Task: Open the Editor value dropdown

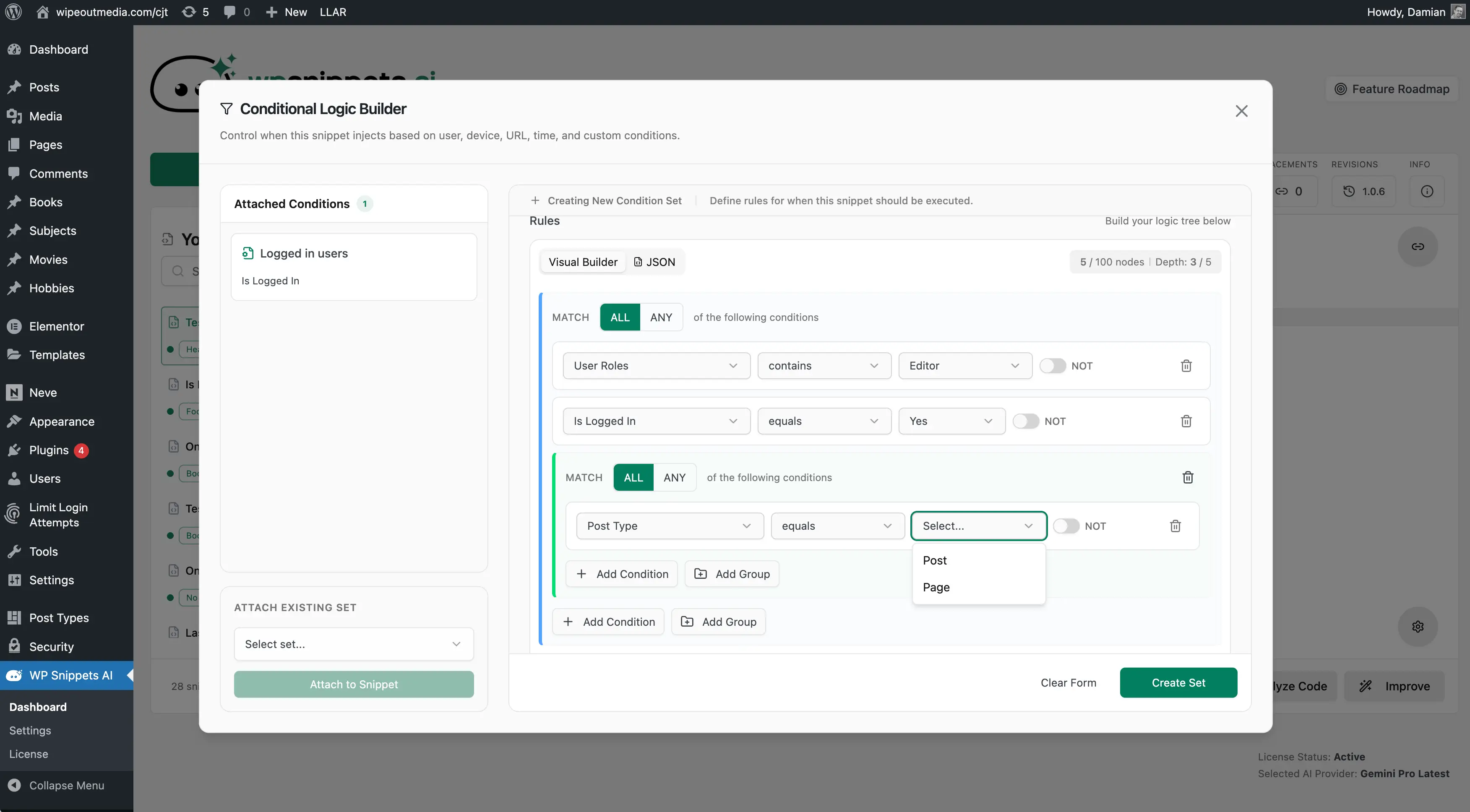Action: (965, 366)
